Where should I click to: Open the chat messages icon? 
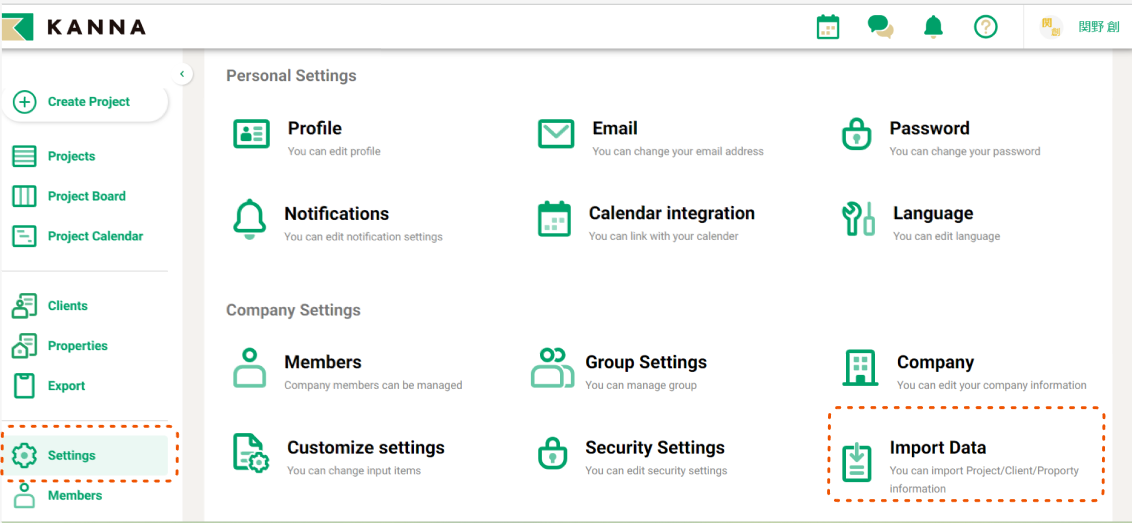pyautogui.click(x=880, y=27)
